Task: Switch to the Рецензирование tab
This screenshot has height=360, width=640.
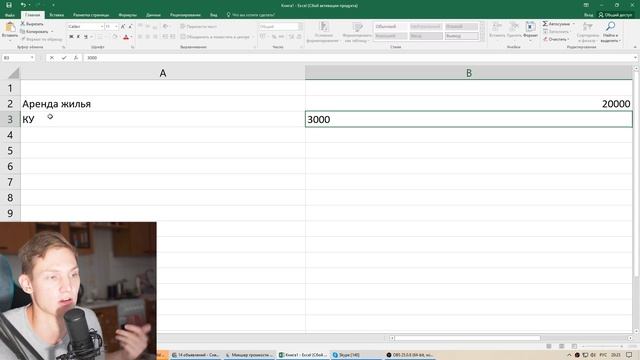Action: [x=185, y=15]
